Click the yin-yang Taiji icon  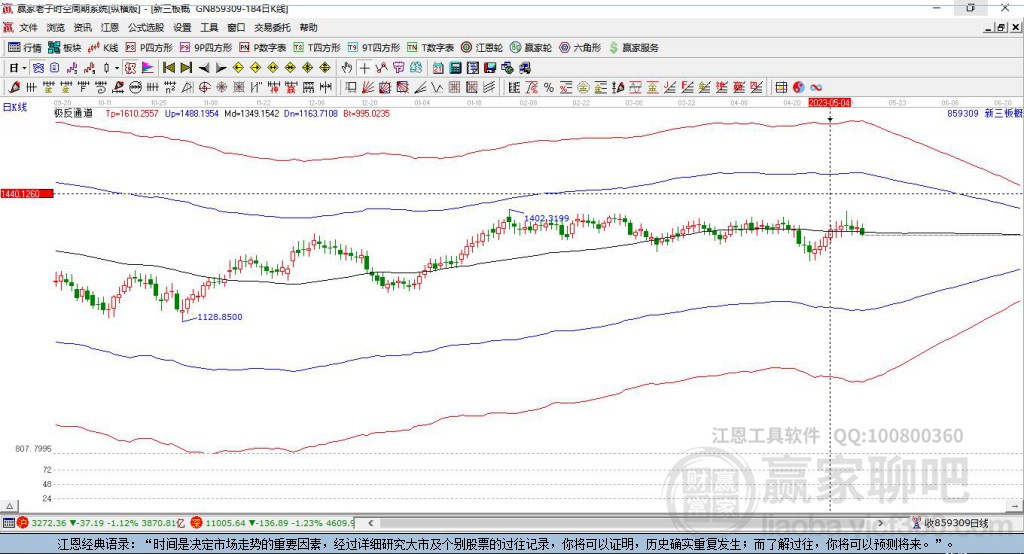(x=799, y=87)
